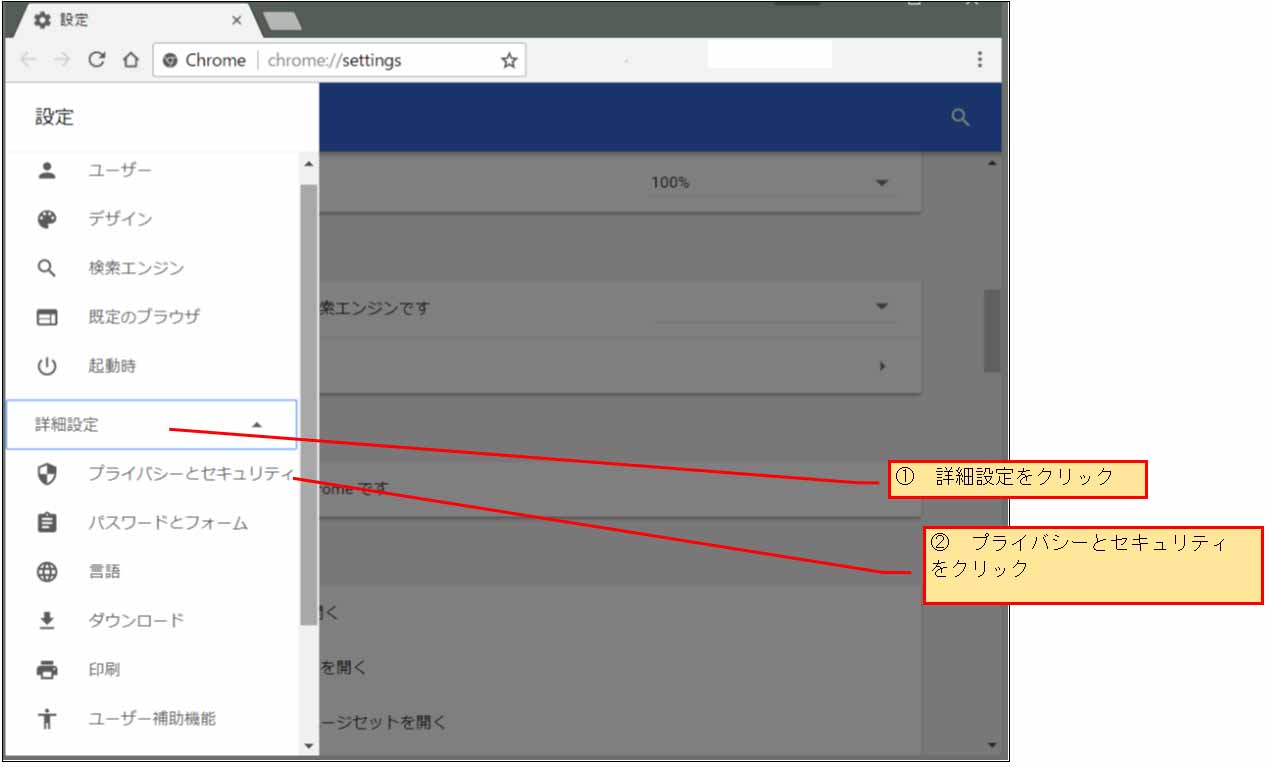Go to the Chrome home page button
This screenshot has height=767, width=1268.
(130, 60)
